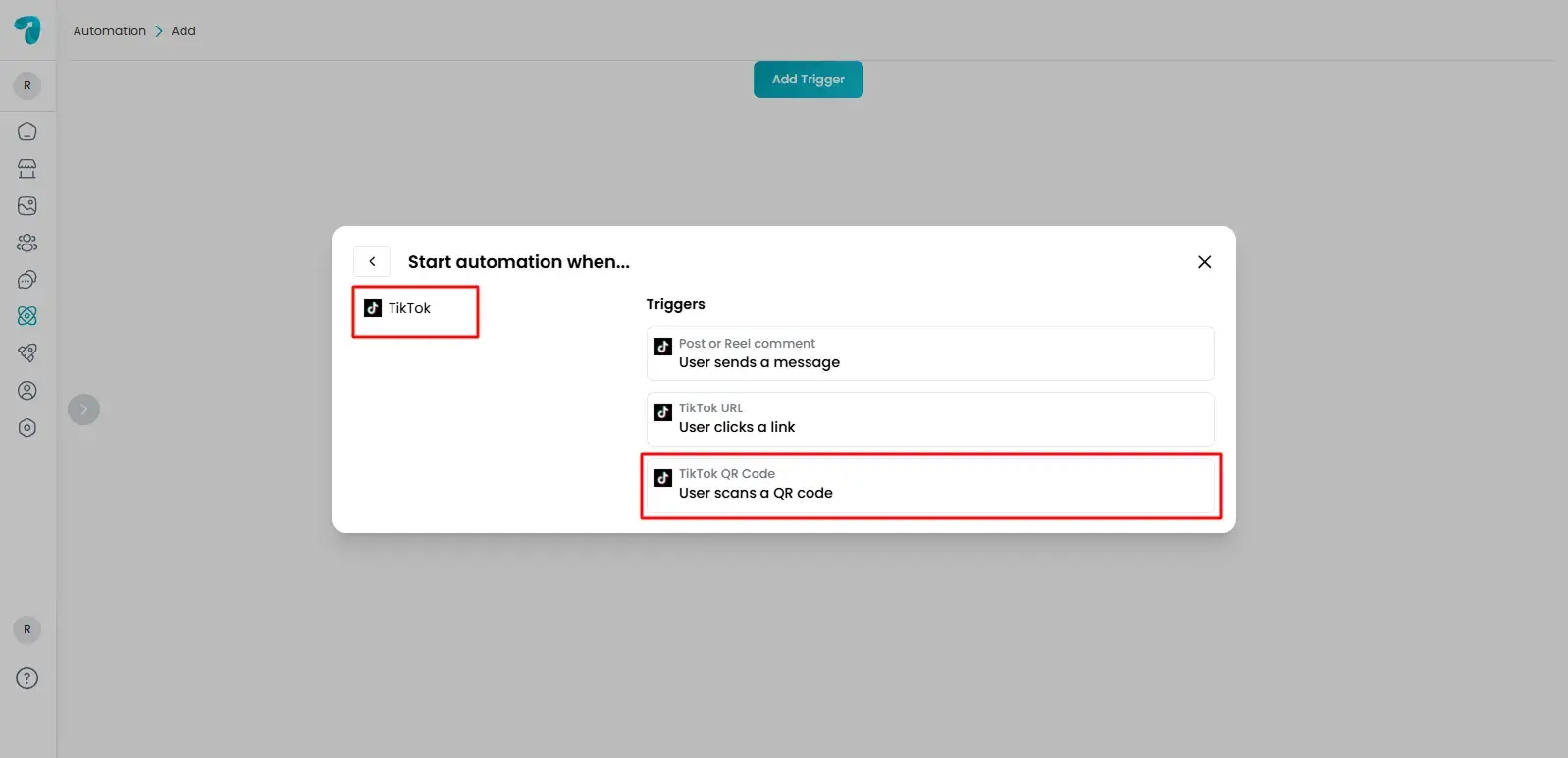Open the chat bubbles sidebar icon

[27, 280]
